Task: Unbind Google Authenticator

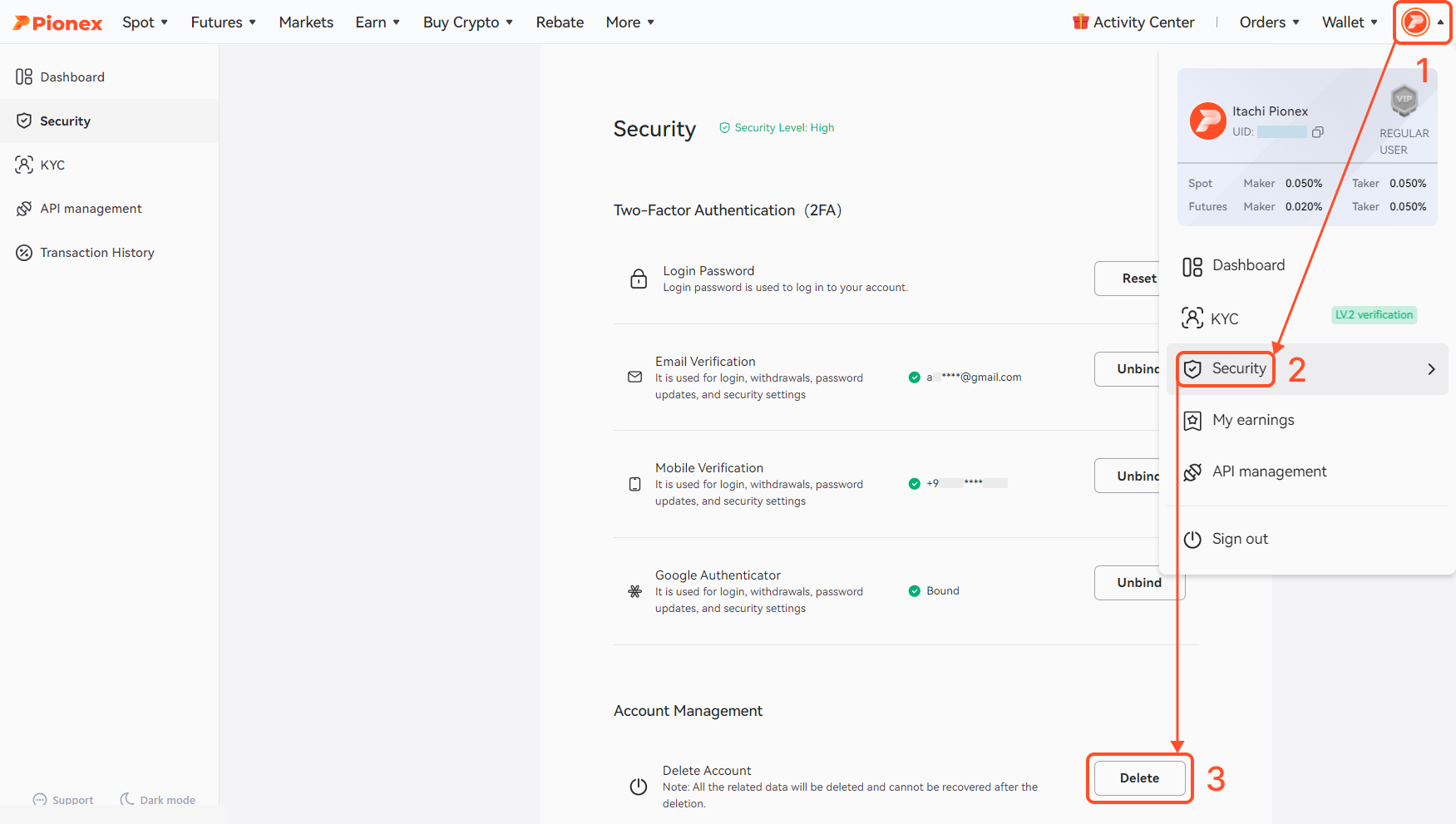Action: coord(1139,583)
